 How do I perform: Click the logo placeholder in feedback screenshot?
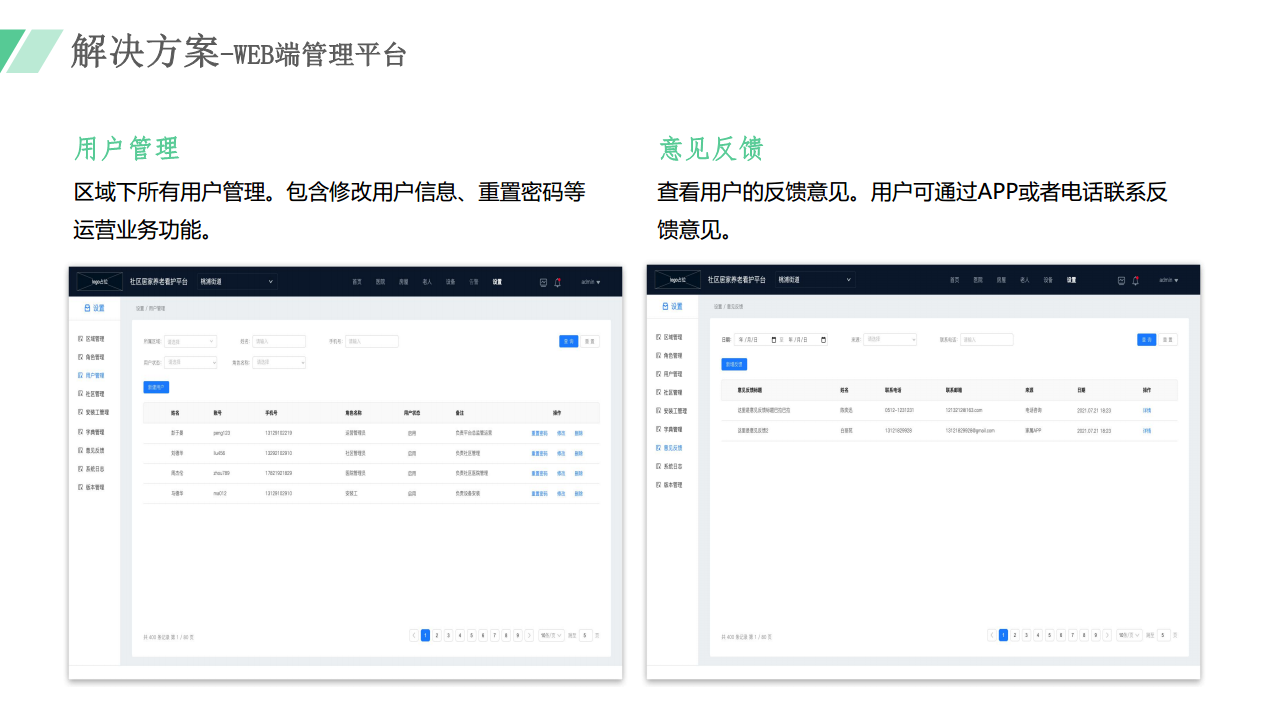678,280
